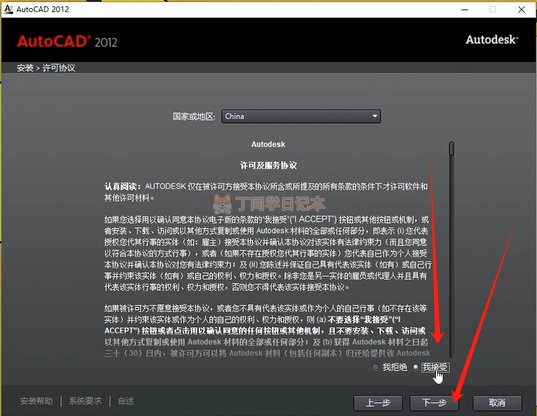Click the Autodesk heading in the agreement
Image resolution: width=537 pixels, height=416 pixels.
point(268,144)
